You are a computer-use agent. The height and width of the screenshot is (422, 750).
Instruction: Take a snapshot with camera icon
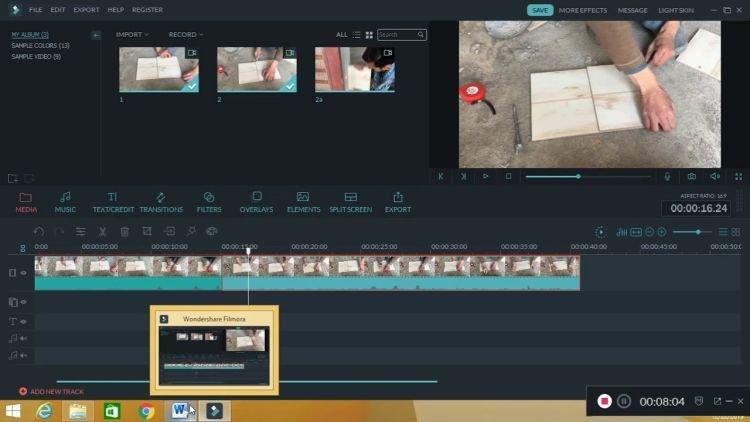click(x=692, y=177)
